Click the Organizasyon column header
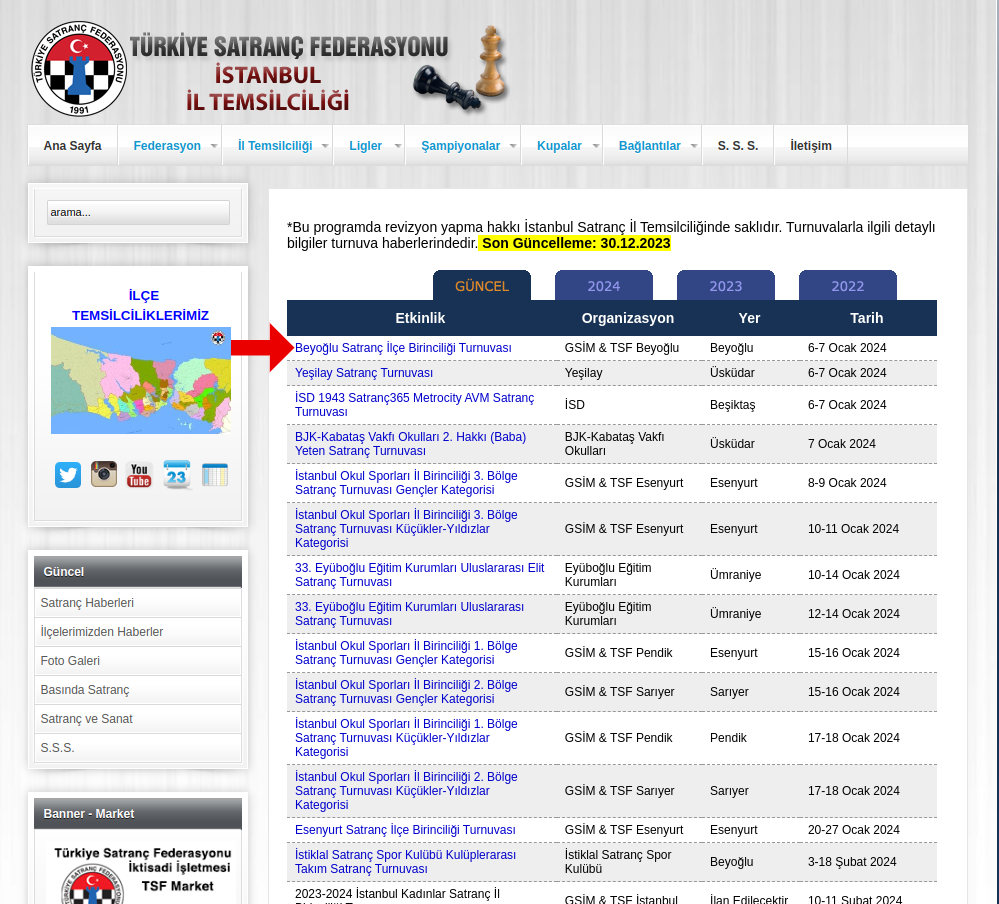Screen dimensions: 999x904 point(628,318)
